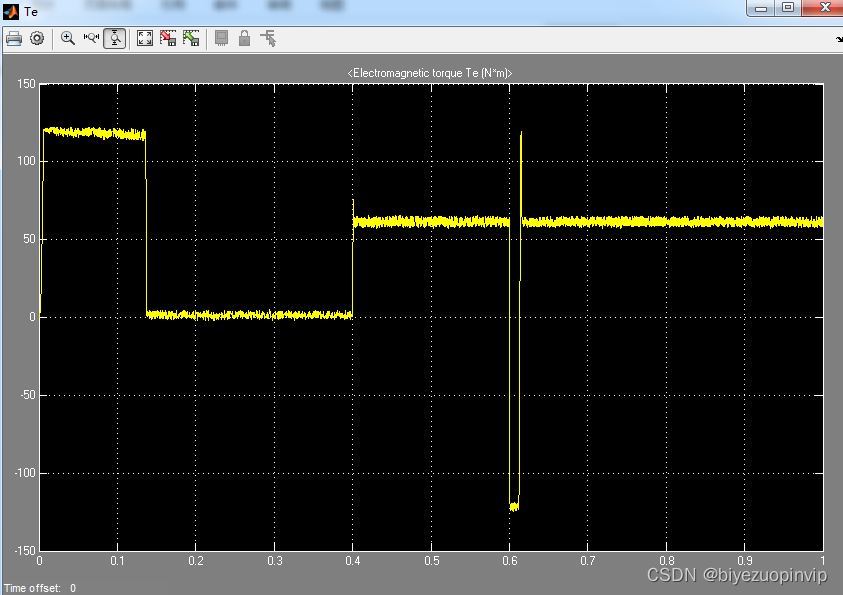Viewport: 843px width, 595px height.
Task: Toggle the Floating scope icon
Action: tap(222, 38)
